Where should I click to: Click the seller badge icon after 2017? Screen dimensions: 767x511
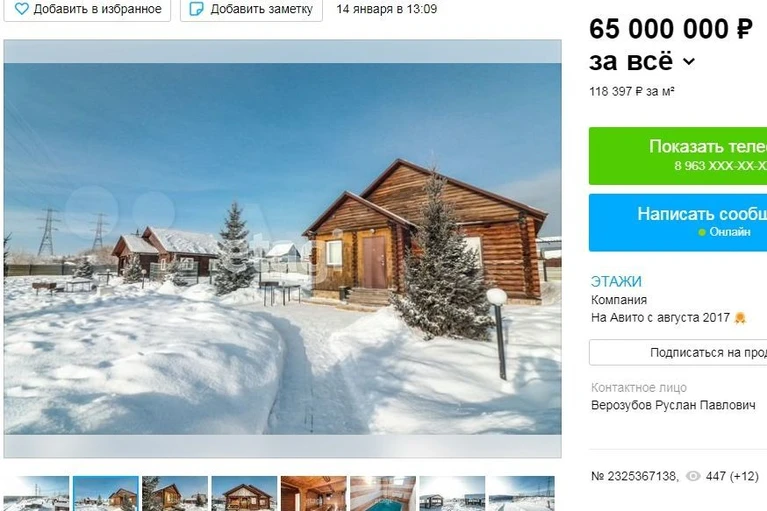(740, 318)
